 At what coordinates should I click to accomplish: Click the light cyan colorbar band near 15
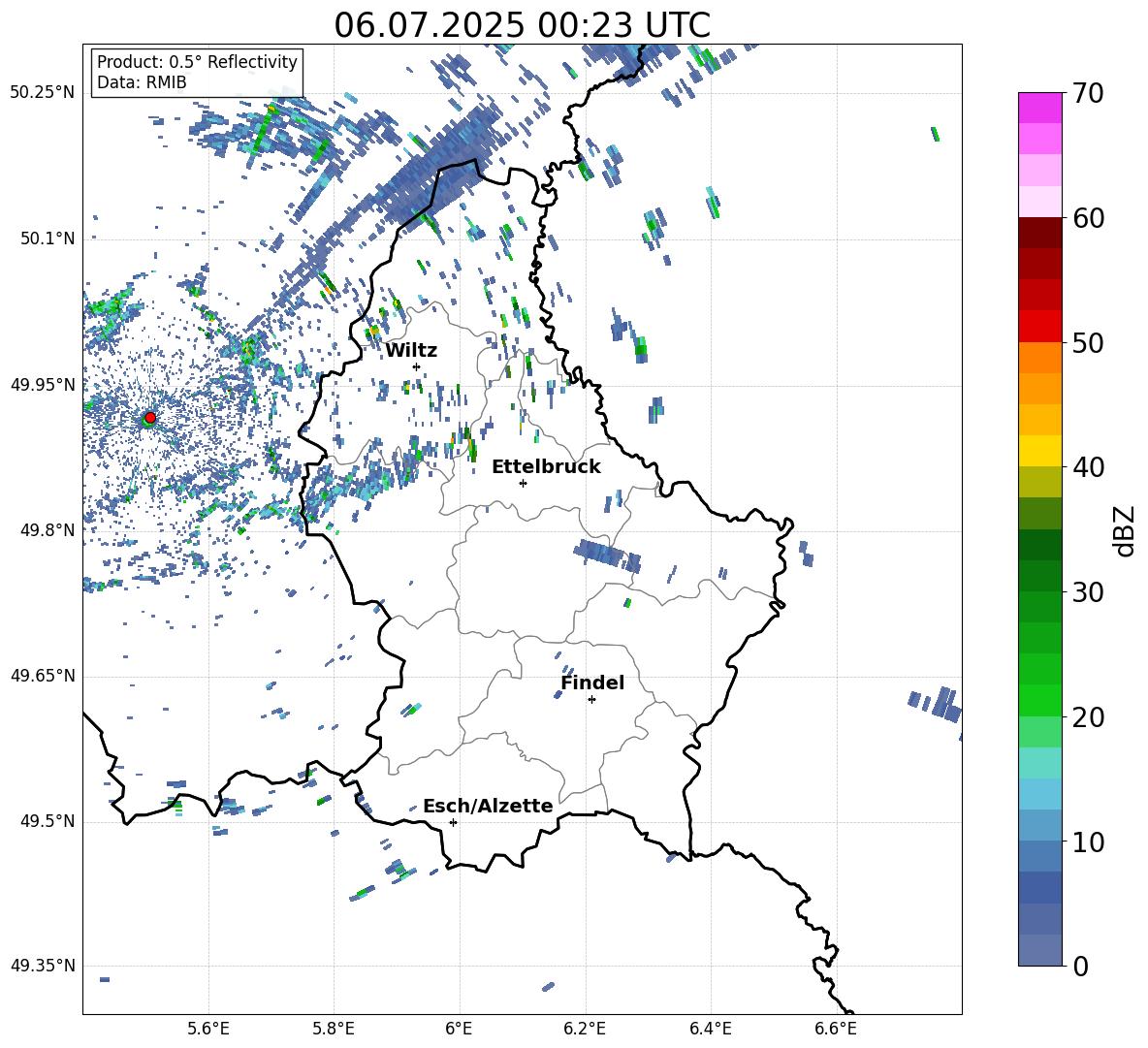point(1039,763)
